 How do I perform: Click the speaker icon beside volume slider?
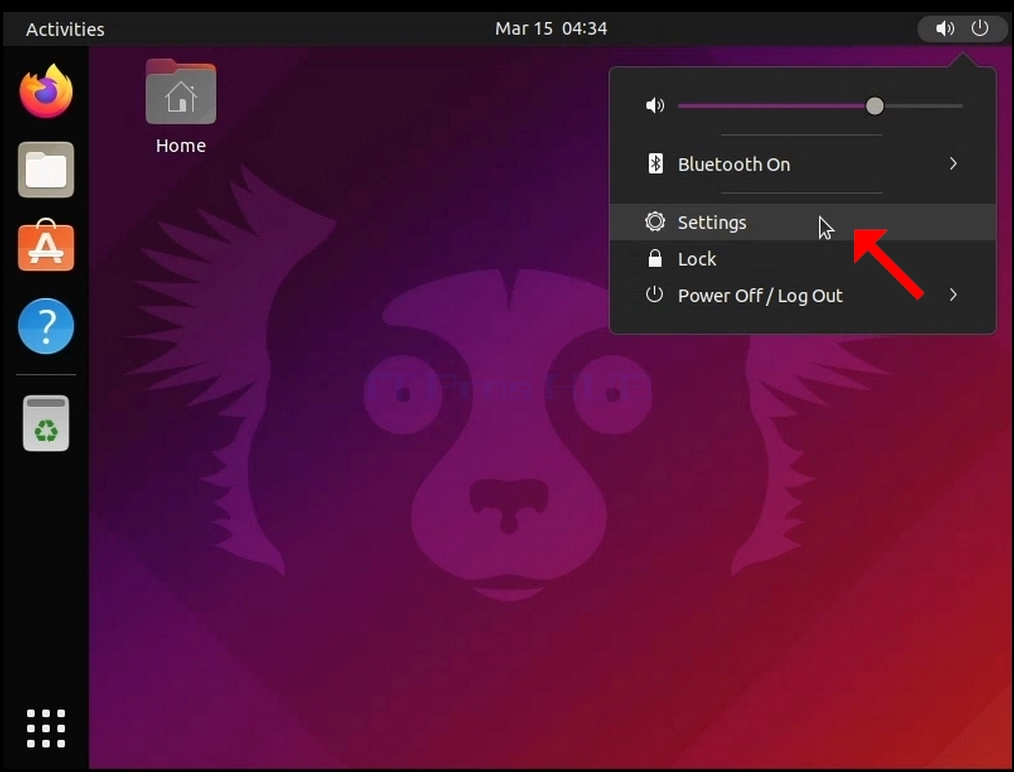[x=655, y=105]
